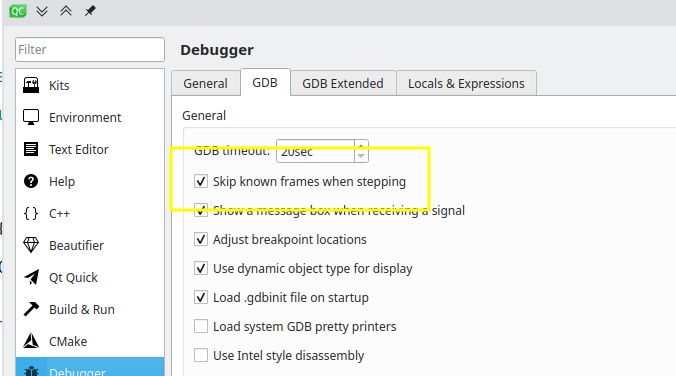This screenshot has height=376, width=676.
Task: Open the Text Editor category icon
Action: coord(31,149)
